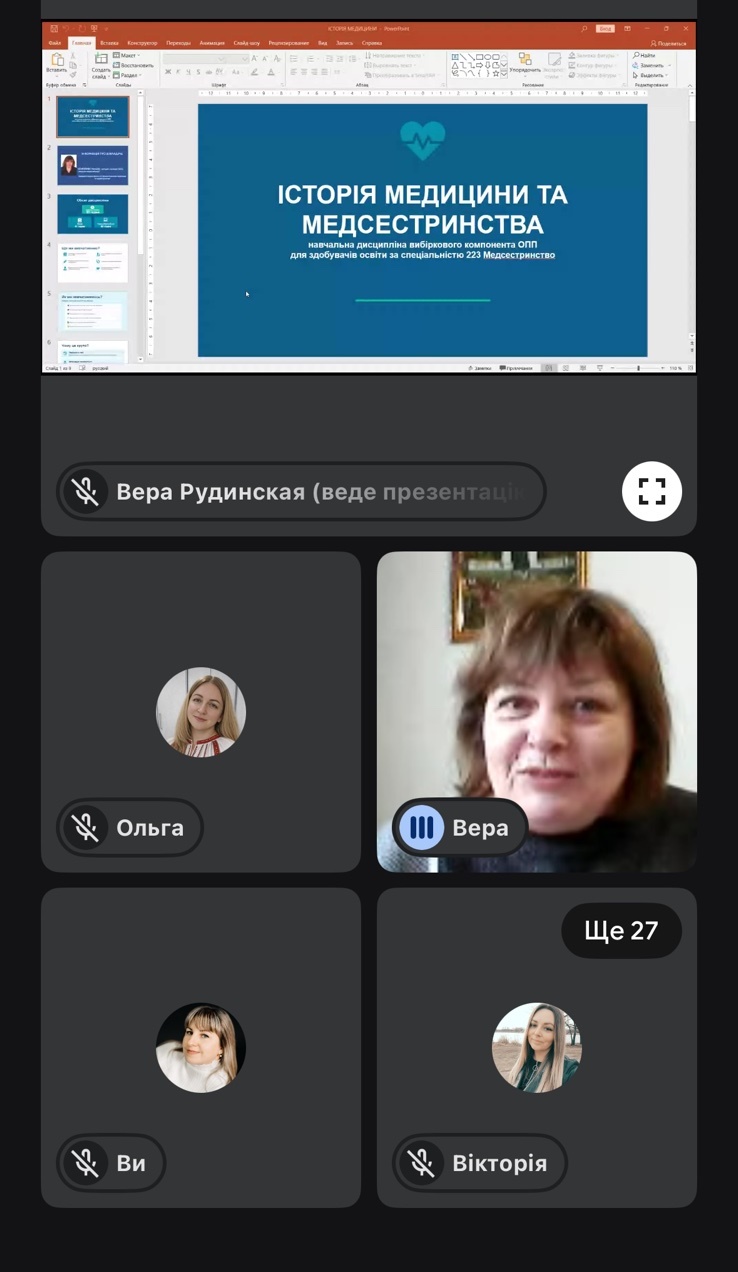Screen dimensions: 738x1272
Task: Click the heart pulse icon on the slide
Action: [422, 141]
